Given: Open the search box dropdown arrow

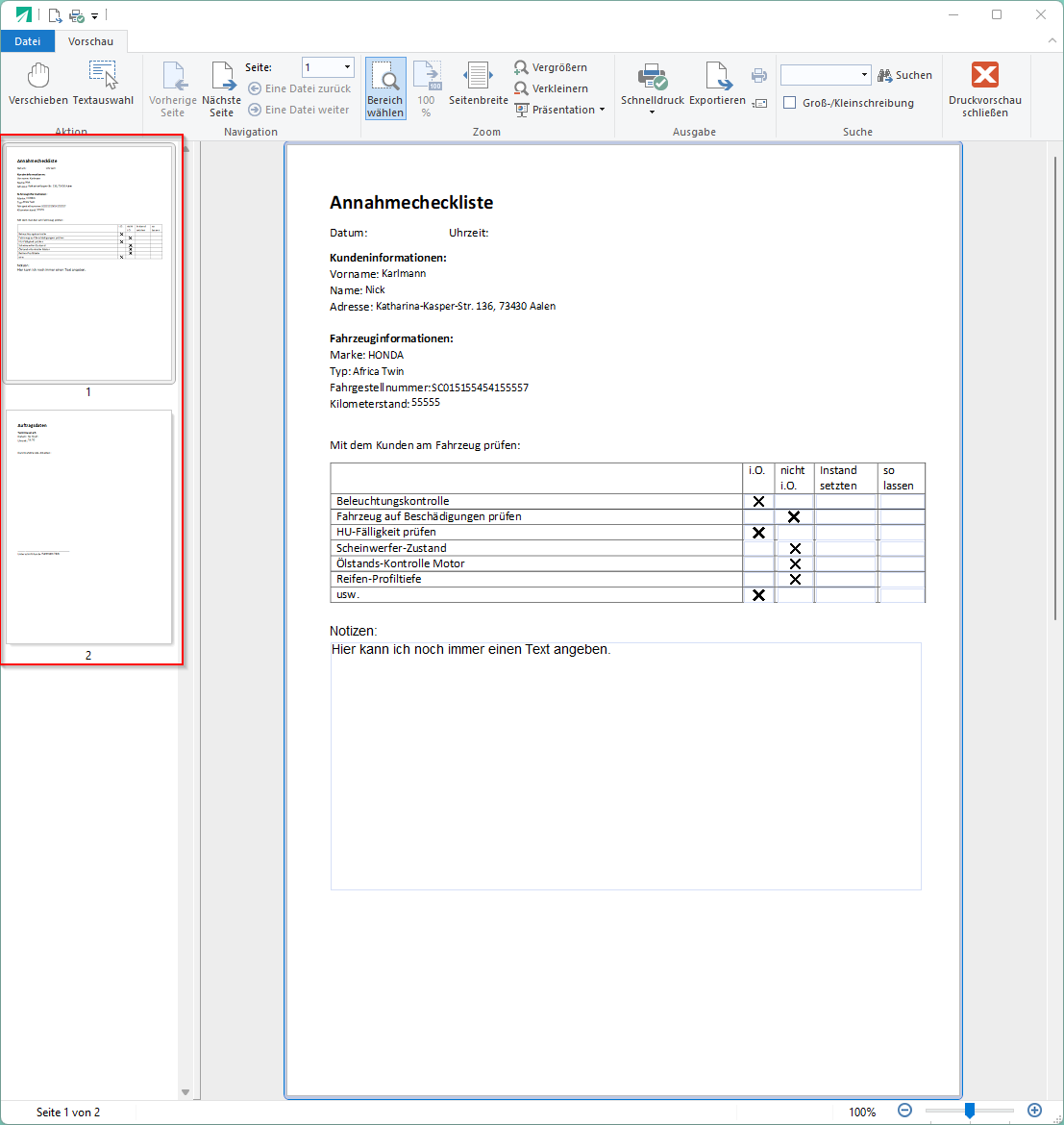Looking at the screenshot, I should 864,75.
